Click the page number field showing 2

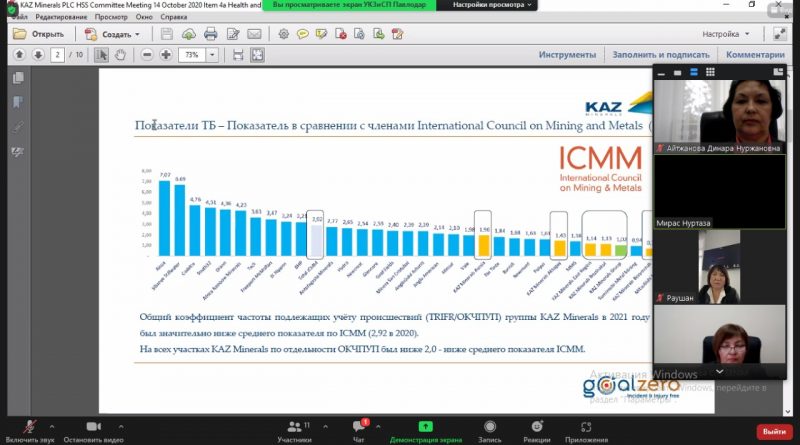pyautogui.click(x=57, y=55)
